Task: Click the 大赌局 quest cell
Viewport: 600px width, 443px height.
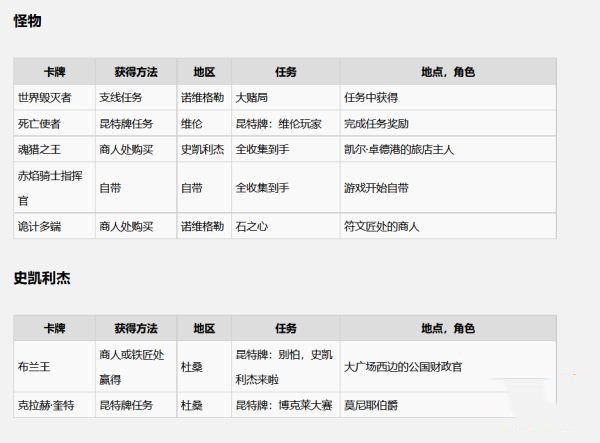Action: point(251,98)
